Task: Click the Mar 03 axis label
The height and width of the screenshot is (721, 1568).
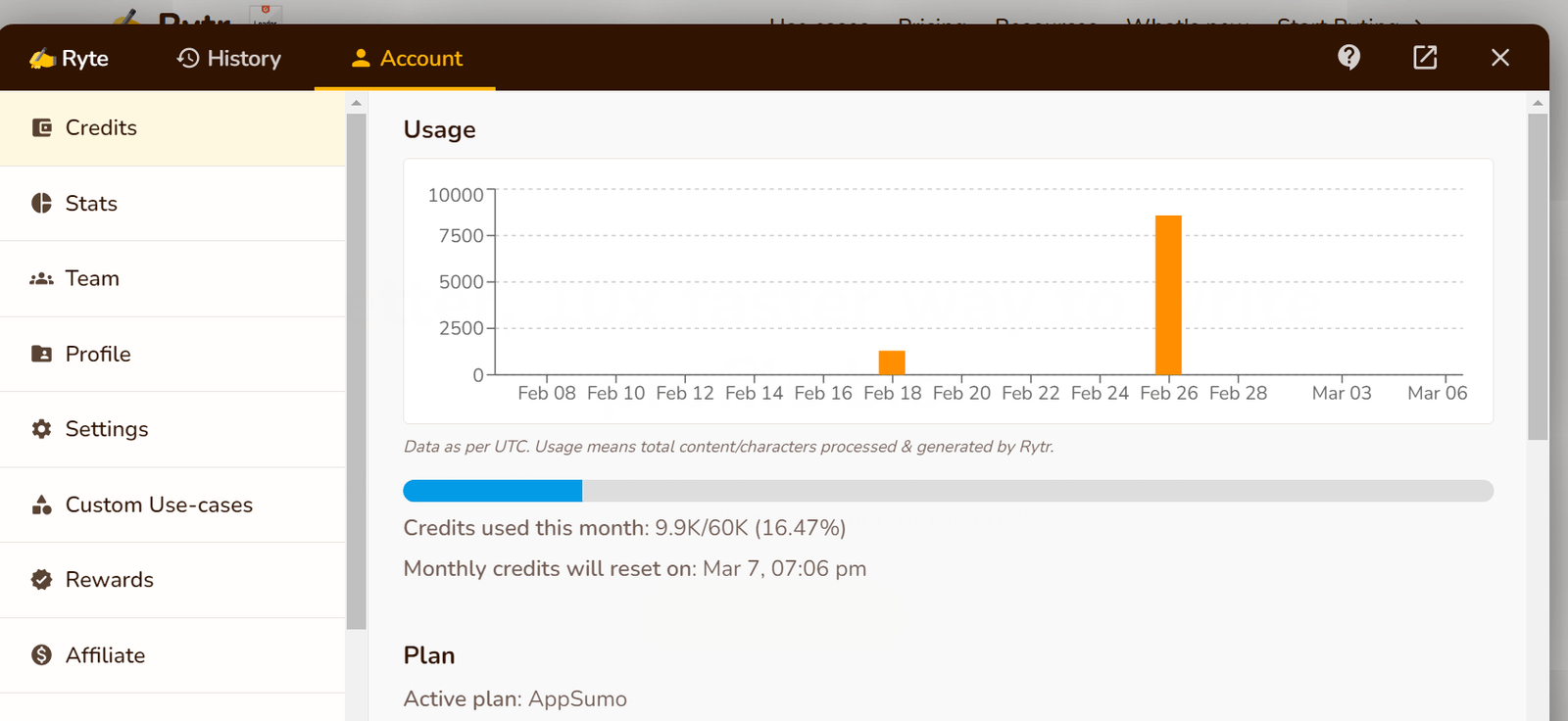Action: [x=1342, y=393]
